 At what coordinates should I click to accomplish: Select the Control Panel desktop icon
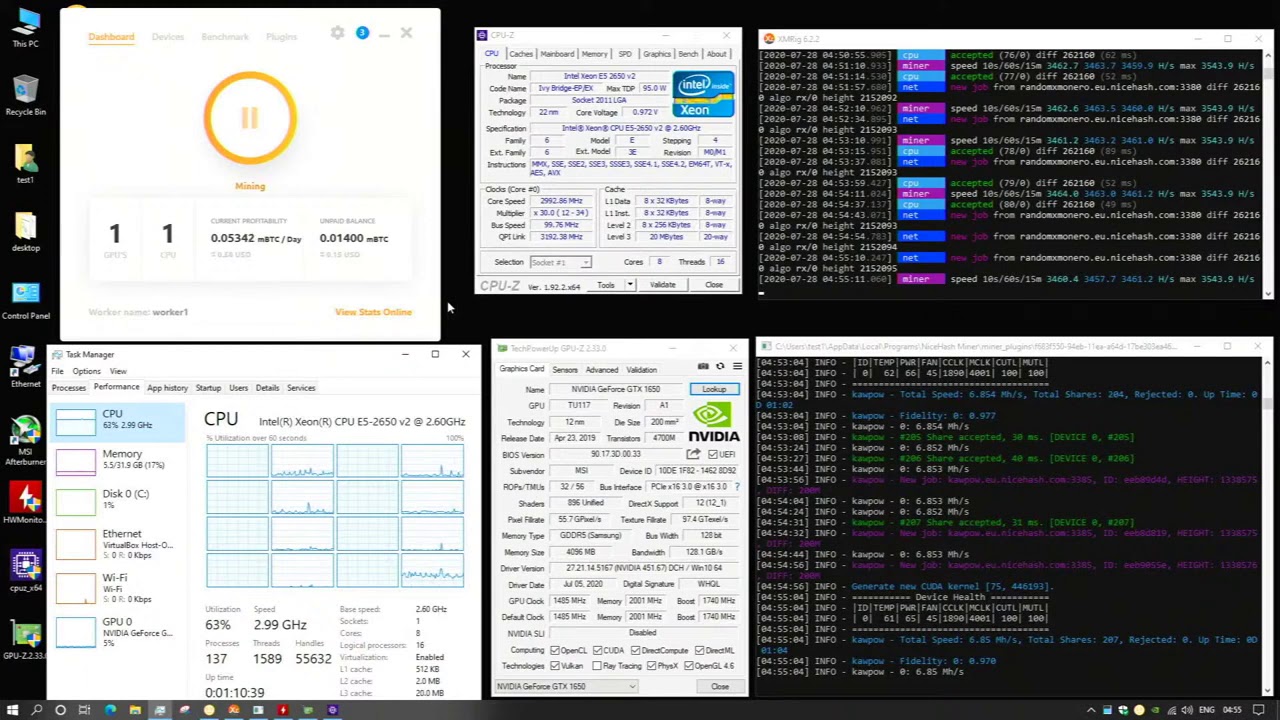tap(26, 300)
